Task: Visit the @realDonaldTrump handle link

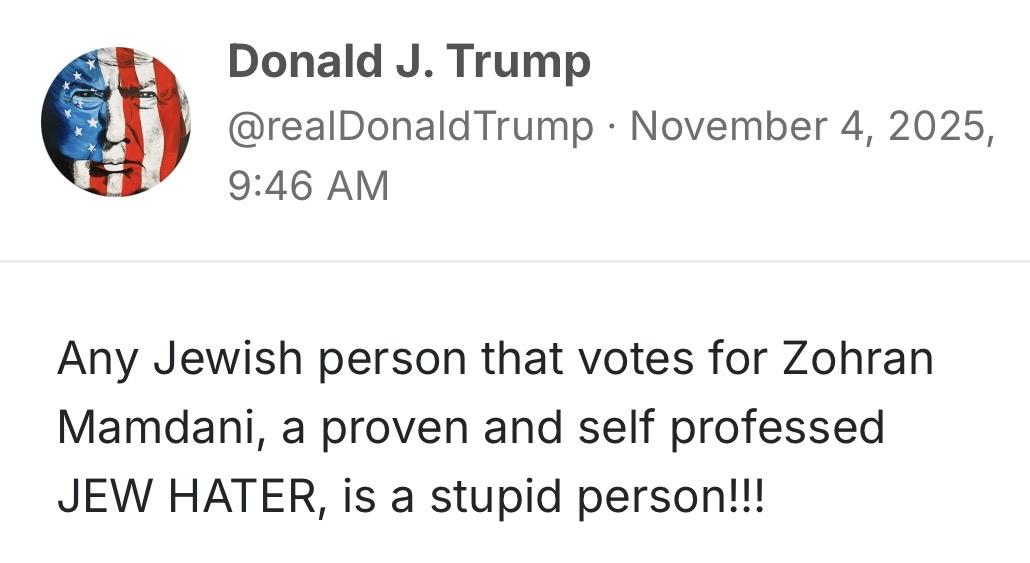Action: pyautogui.click(x=411, y=127)
